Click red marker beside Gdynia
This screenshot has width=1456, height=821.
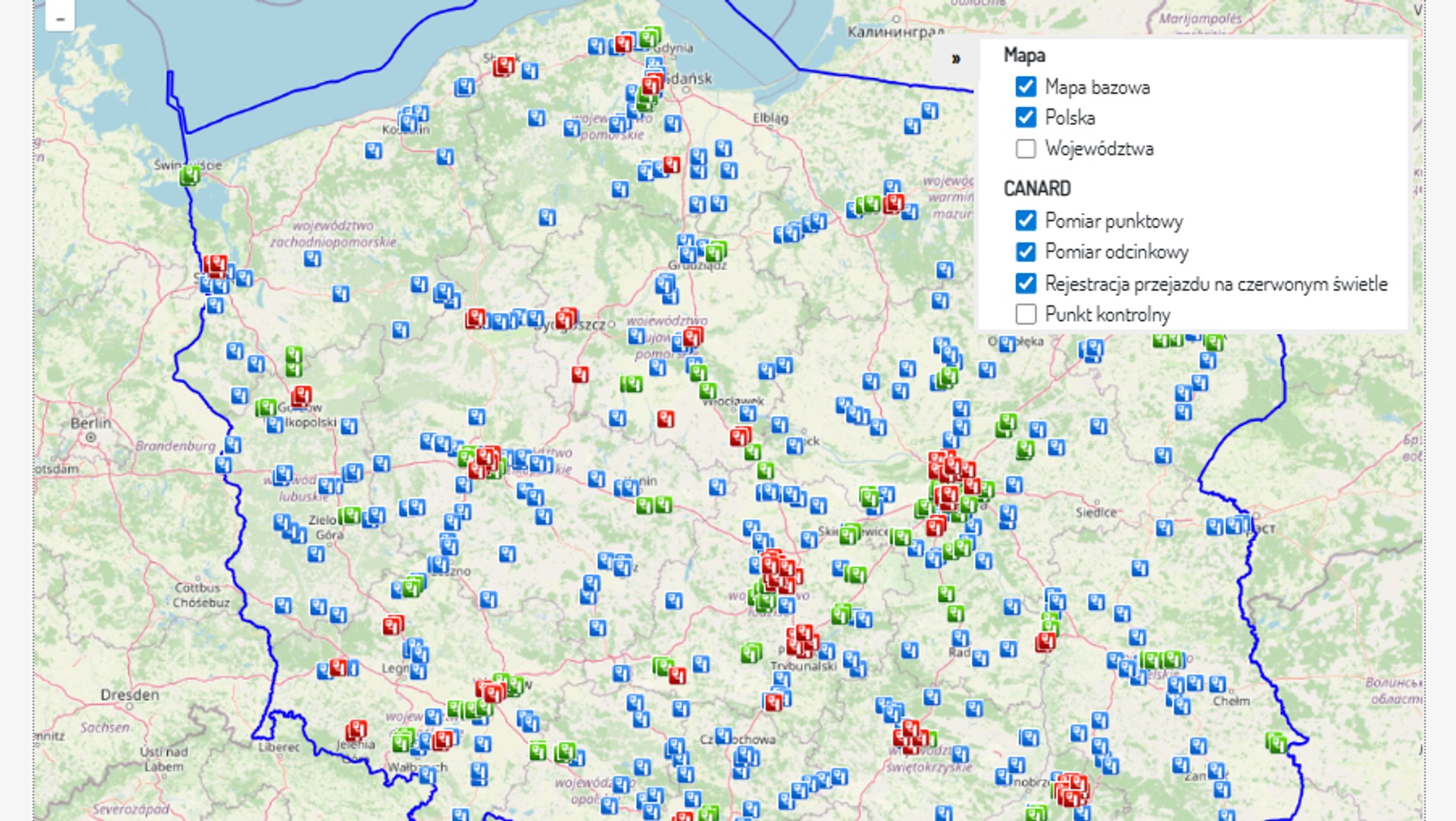[x=624, y=43]
